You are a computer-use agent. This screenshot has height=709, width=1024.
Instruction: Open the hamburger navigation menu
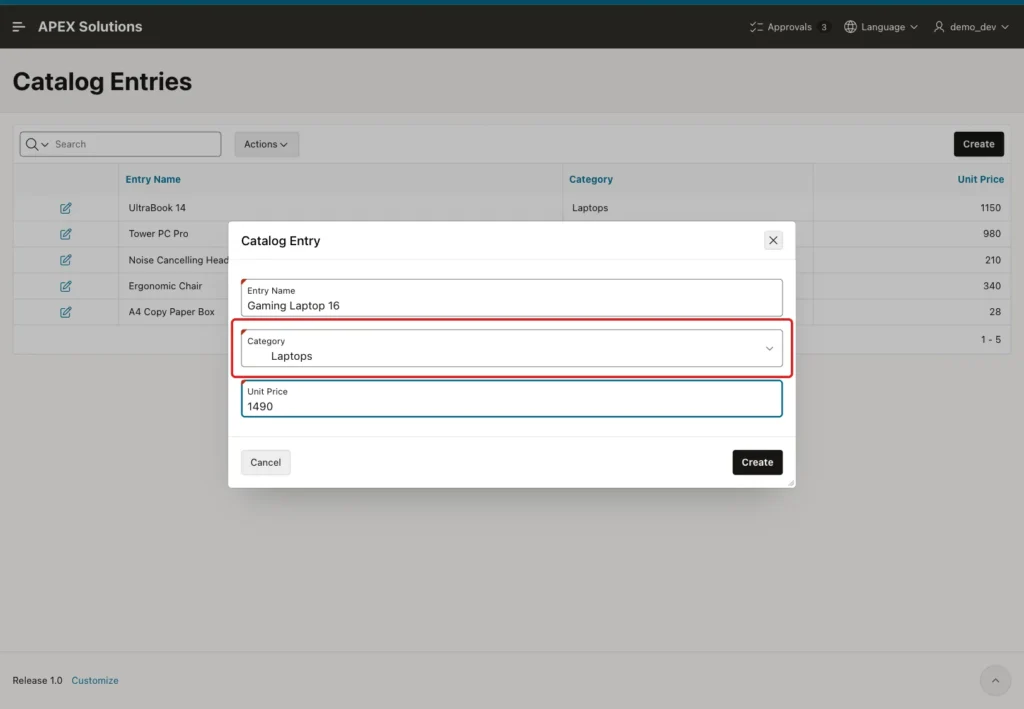point(18,27)
